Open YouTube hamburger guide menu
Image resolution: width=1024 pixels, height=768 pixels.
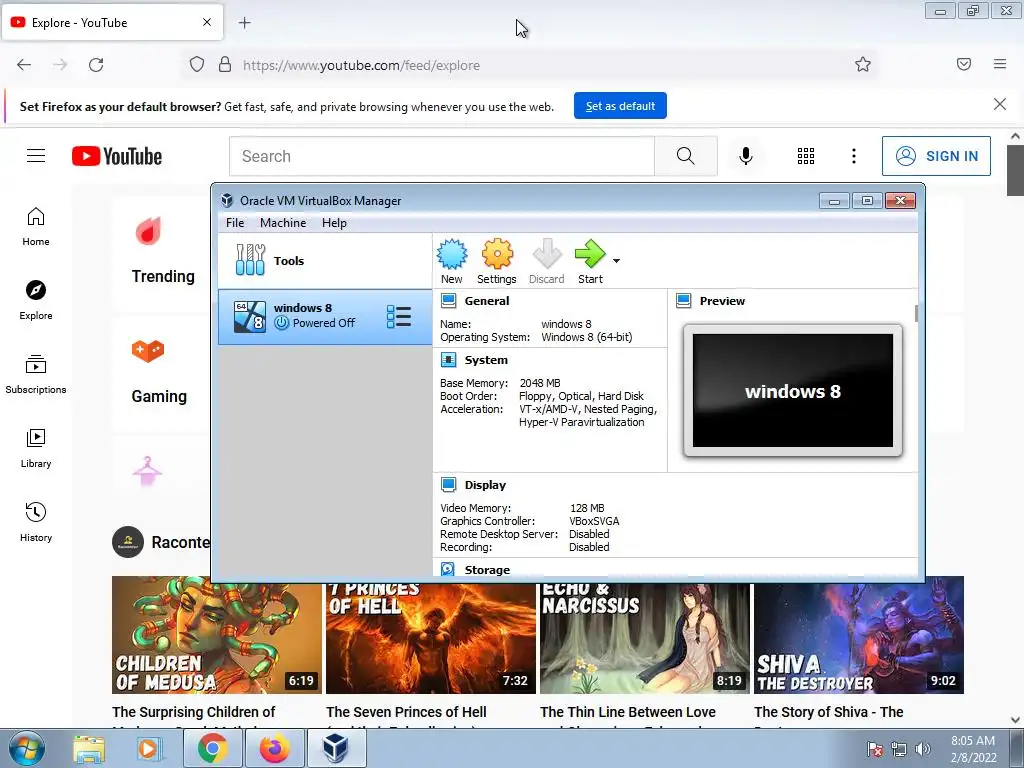tap(36, 155)
